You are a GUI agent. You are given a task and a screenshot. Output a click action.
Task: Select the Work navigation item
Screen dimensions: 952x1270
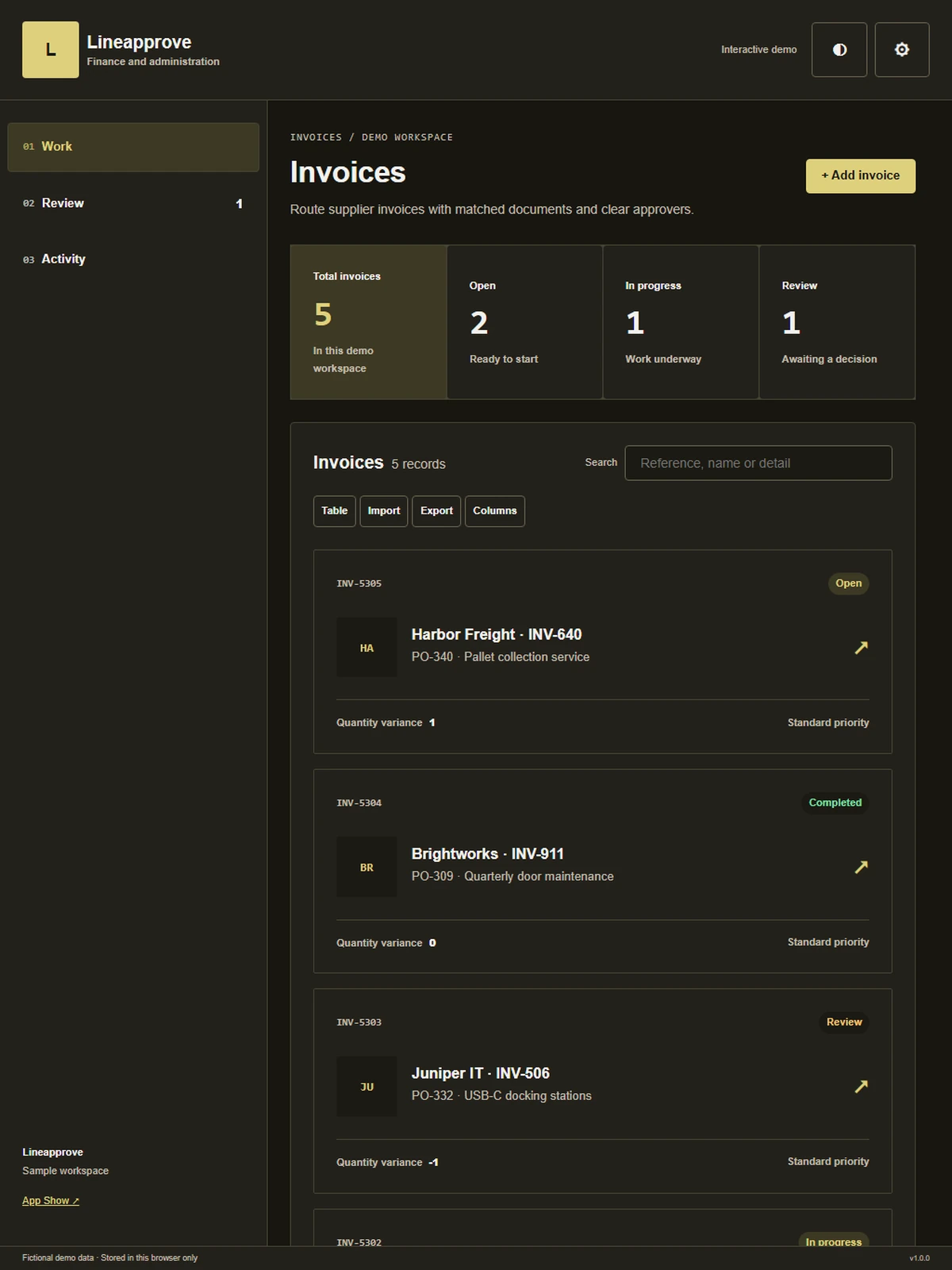point(133,147)
